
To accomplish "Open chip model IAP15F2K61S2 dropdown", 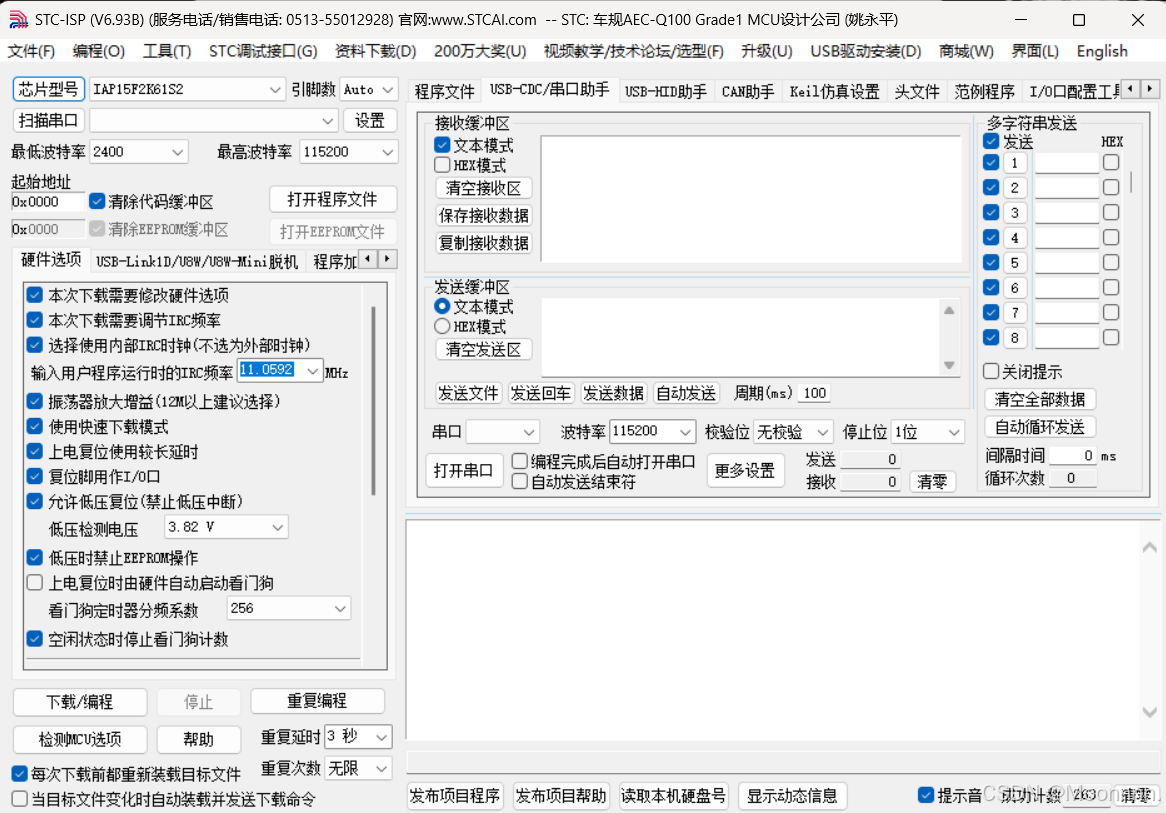I will click(274, 90).
